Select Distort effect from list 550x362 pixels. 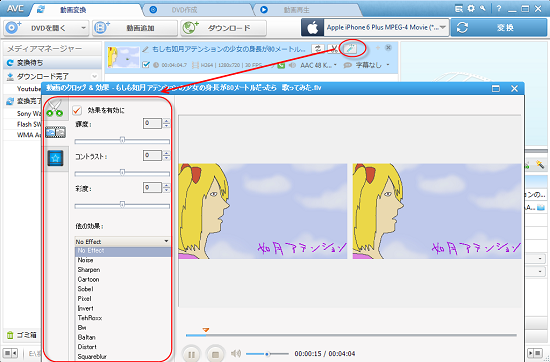click(87, 347)
